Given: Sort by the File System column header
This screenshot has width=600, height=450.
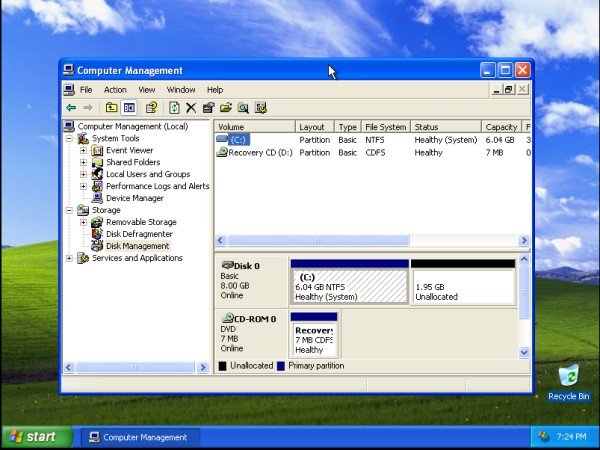Looking at the screenshot, I should 386,127.
